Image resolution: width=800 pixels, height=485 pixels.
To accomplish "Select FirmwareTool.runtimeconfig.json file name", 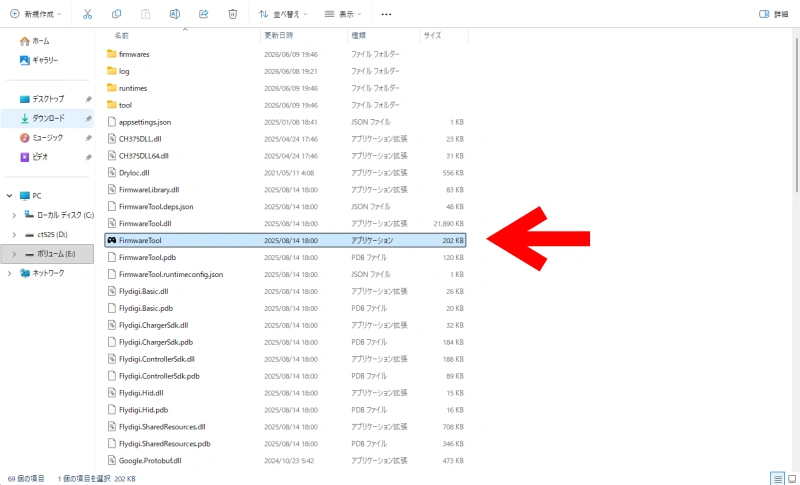I will pyautogui.click(x=171, y=274).
